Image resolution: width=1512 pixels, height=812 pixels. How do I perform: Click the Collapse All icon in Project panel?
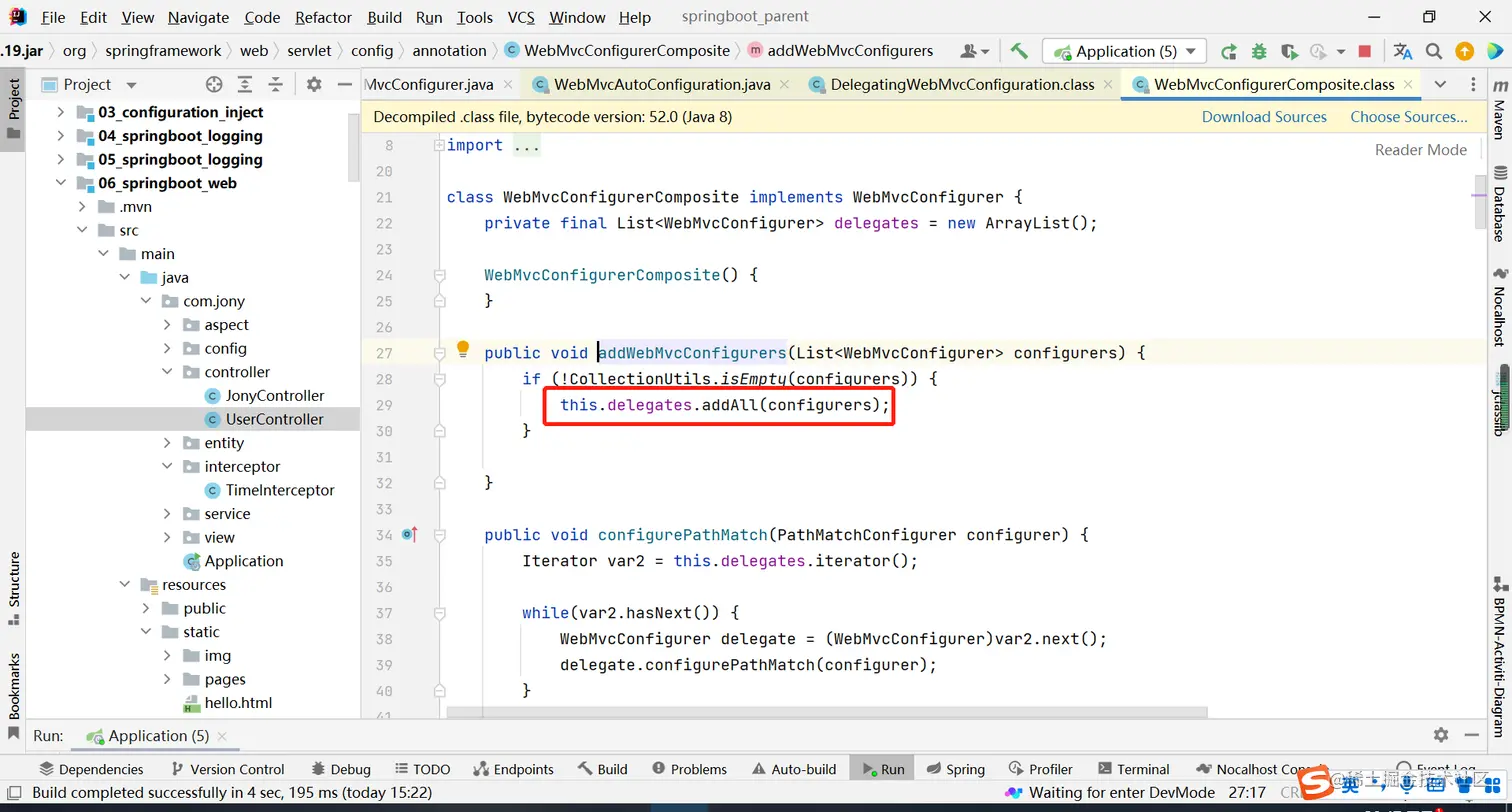tap(276, 85)
